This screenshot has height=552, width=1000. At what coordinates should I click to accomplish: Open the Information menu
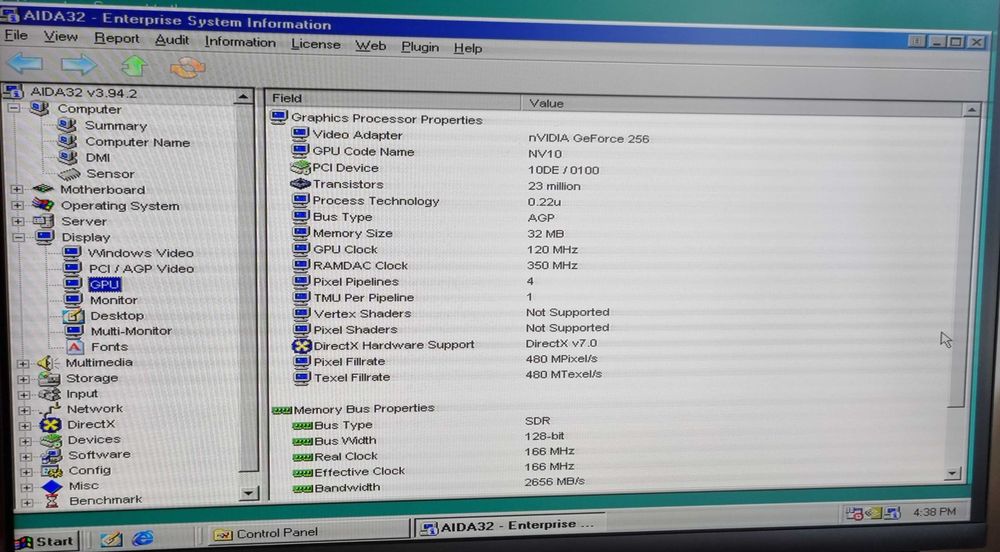tap(240, 42)
